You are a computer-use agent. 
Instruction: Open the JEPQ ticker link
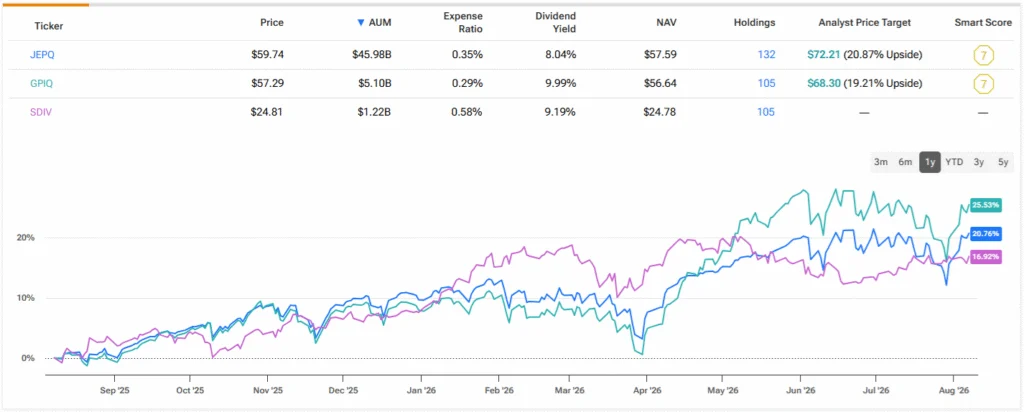tap(42, 55)
